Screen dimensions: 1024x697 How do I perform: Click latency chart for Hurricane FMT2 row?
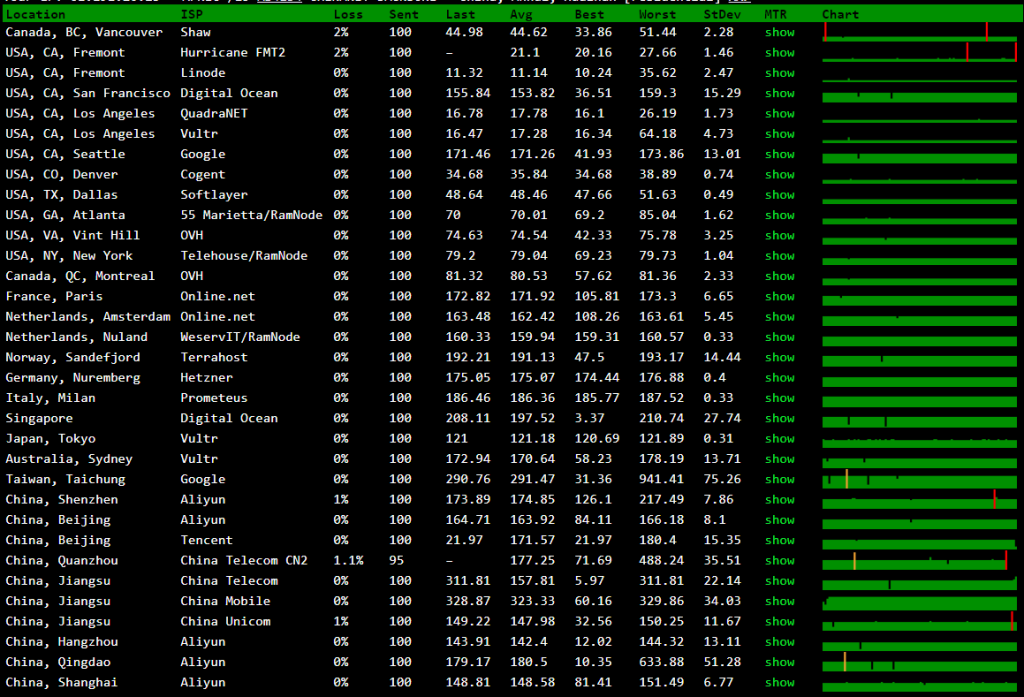pyautogui.click(x=920, y=52)
